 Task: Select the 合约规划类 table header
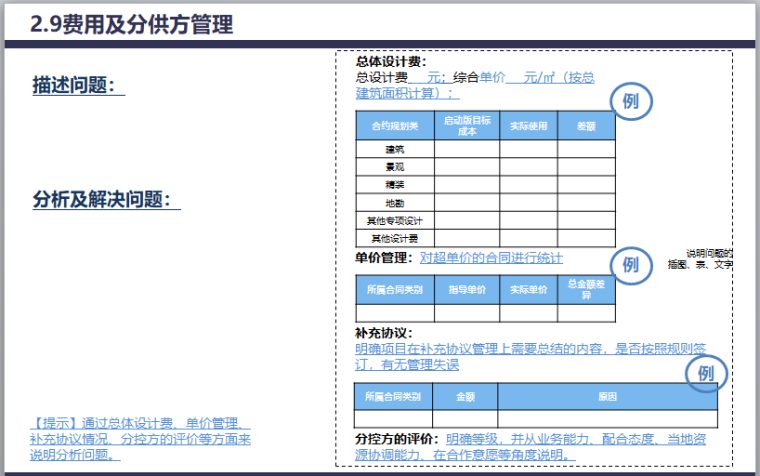click(395, 126)
